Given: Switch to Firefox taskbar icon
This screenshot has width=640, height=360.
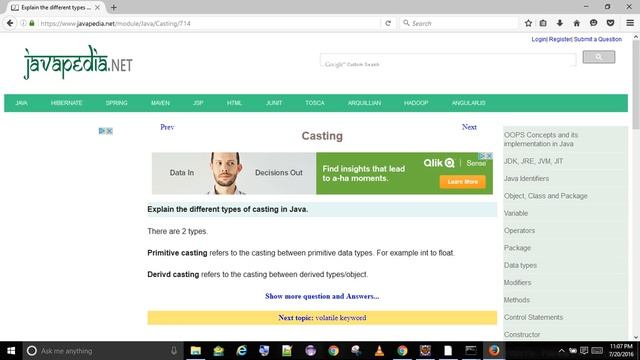Looking at the screenshot, I should 494,351.
